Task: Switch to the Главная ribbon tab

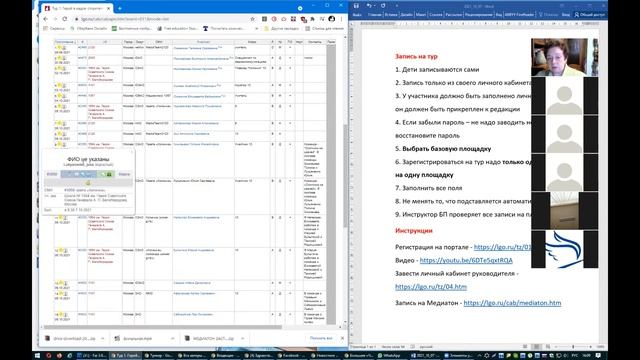Action: pyautogui.click(x=374, y=15)
